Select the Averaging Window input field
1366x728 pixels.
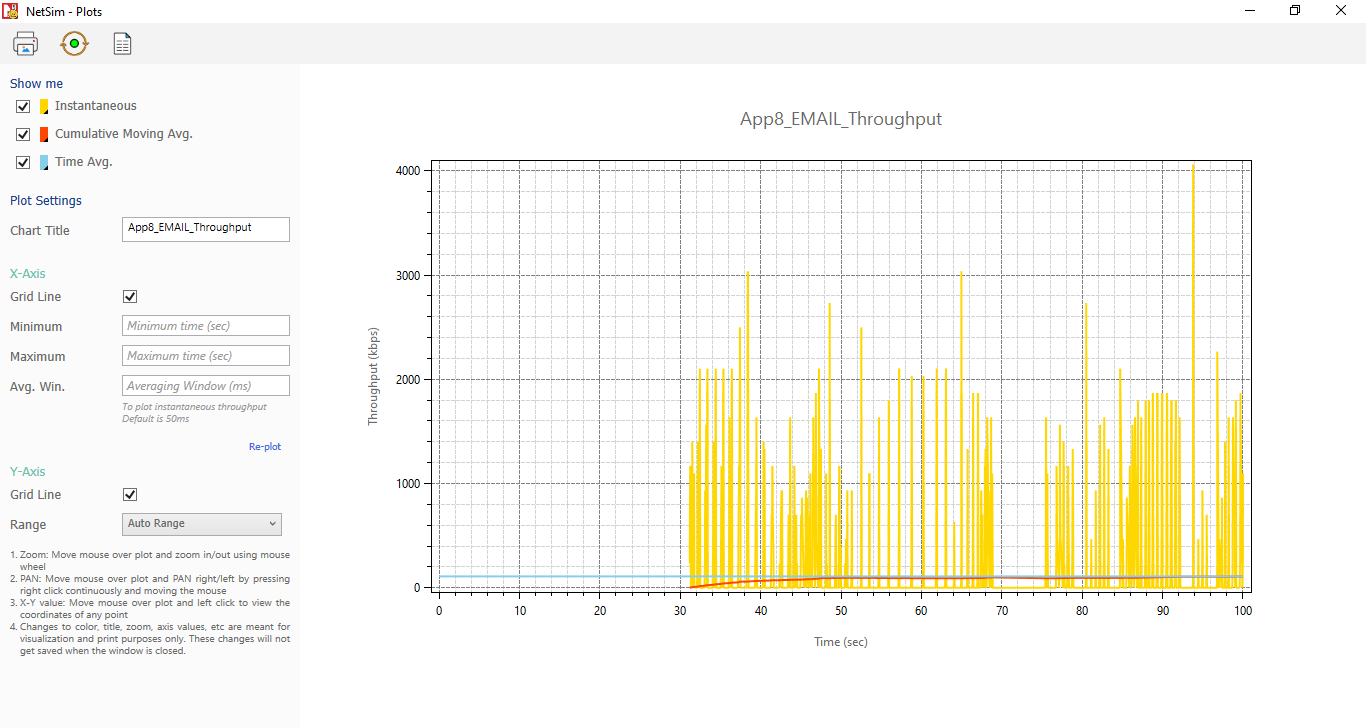(205, 386)
